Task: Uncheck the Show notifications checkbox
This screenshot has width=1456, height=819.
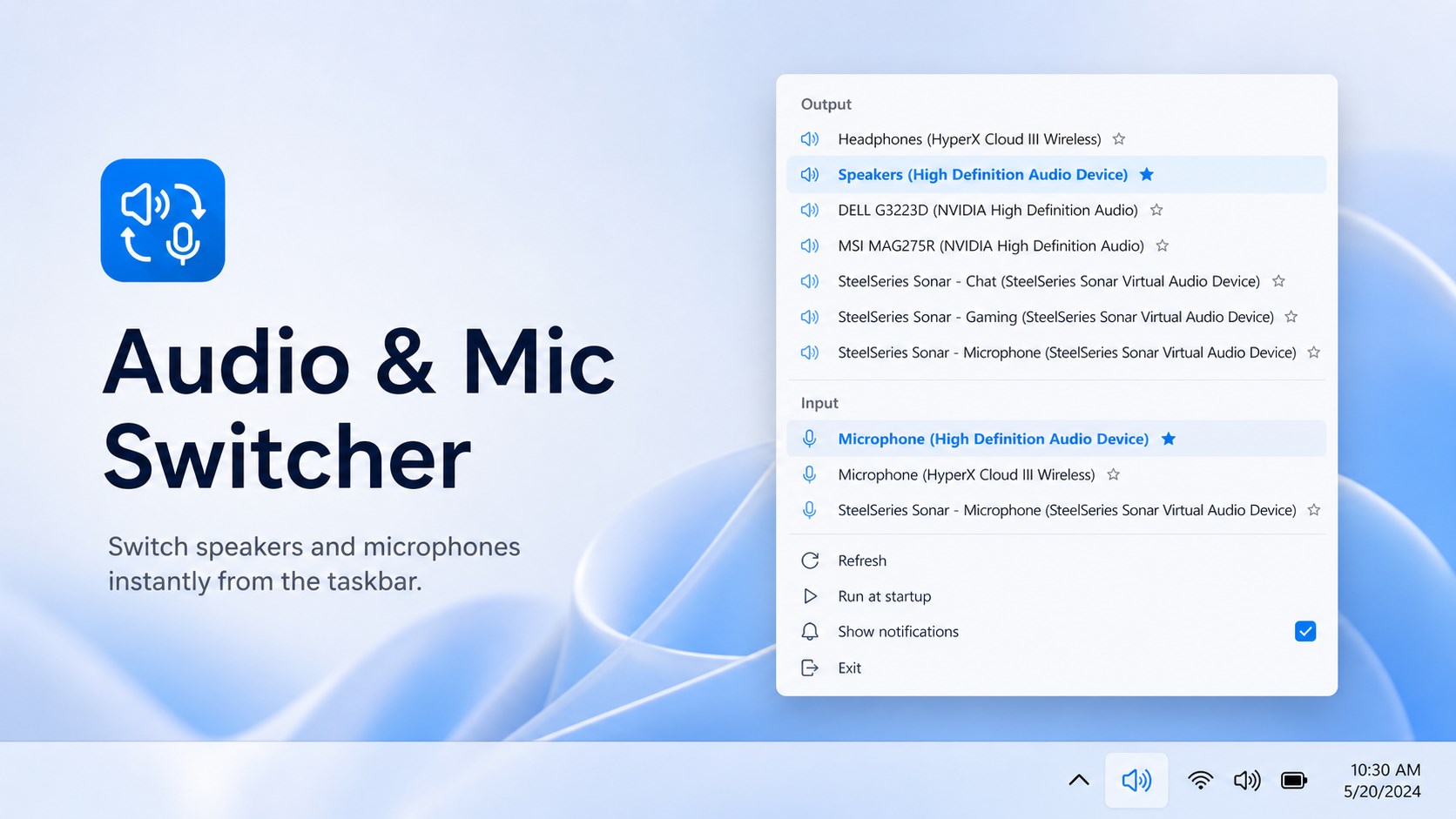Action: [1305, 631]
